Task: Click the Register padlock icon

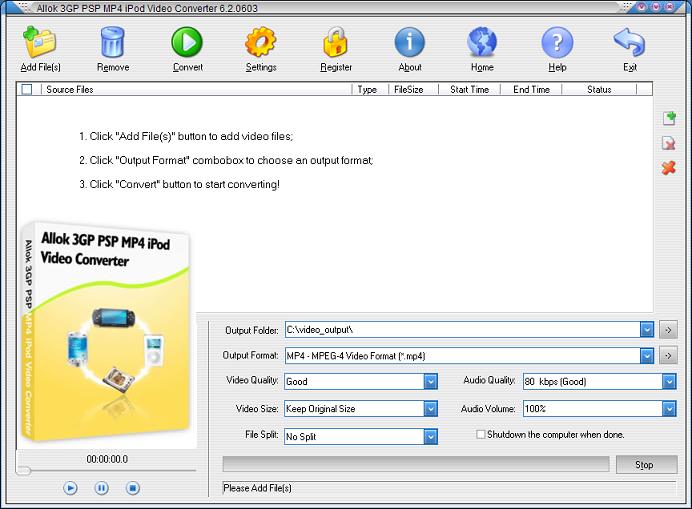Action: [x=335, y=41]
